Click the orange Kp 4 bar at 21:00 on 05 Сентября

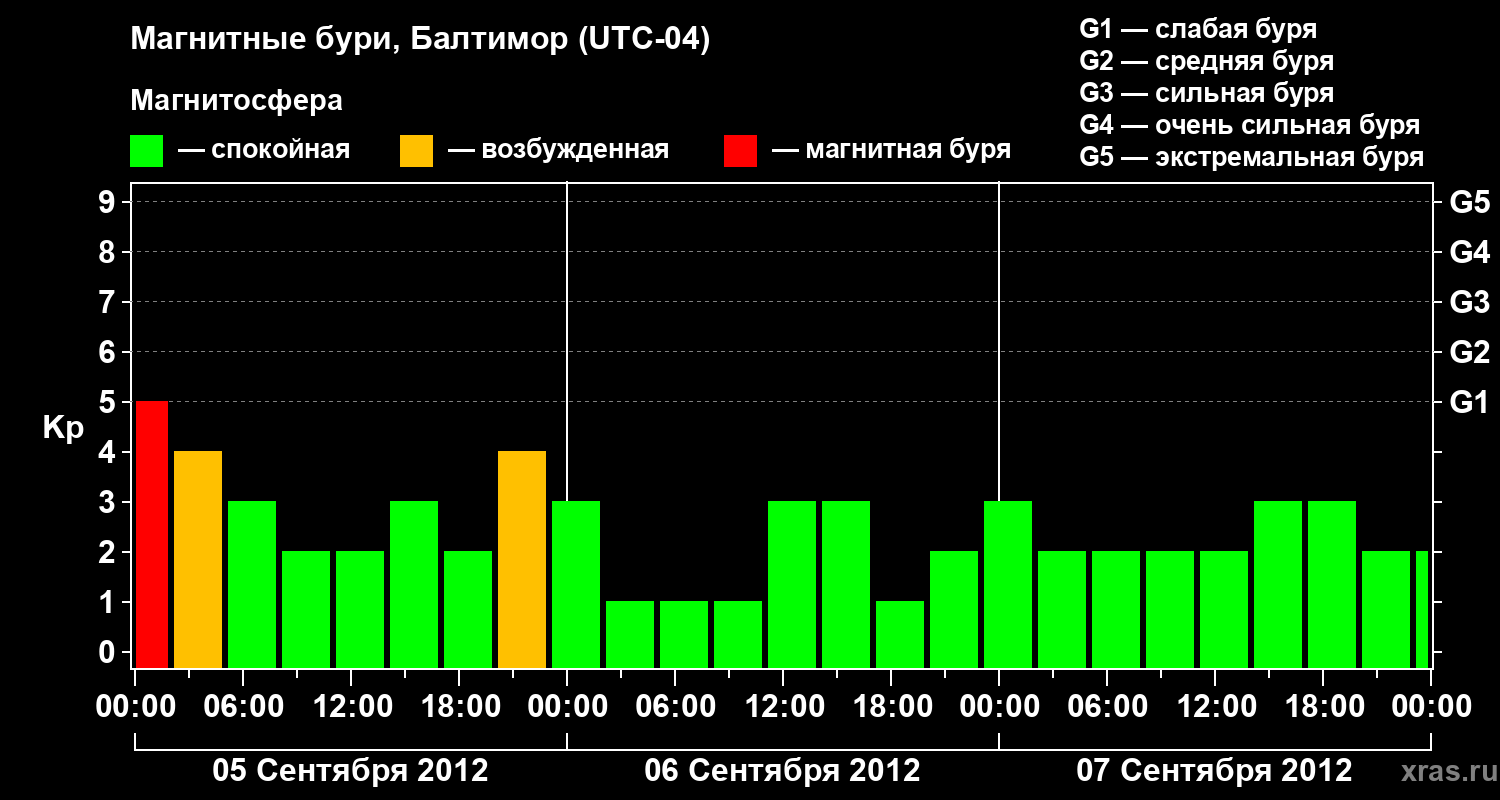(x=522, y=559)
